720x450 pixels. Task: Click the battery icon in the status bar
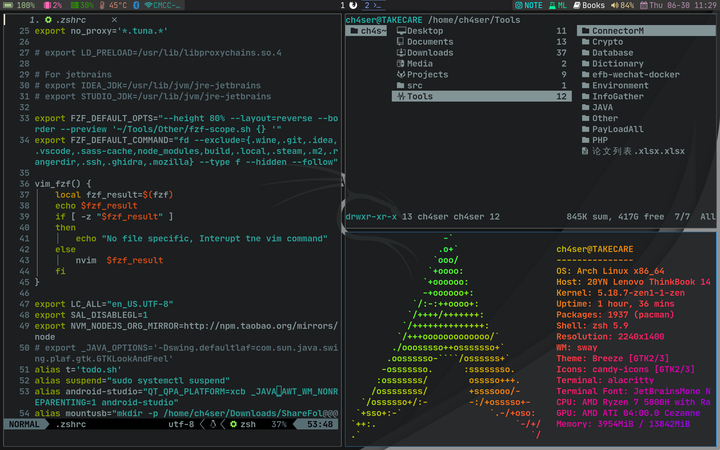8,6
